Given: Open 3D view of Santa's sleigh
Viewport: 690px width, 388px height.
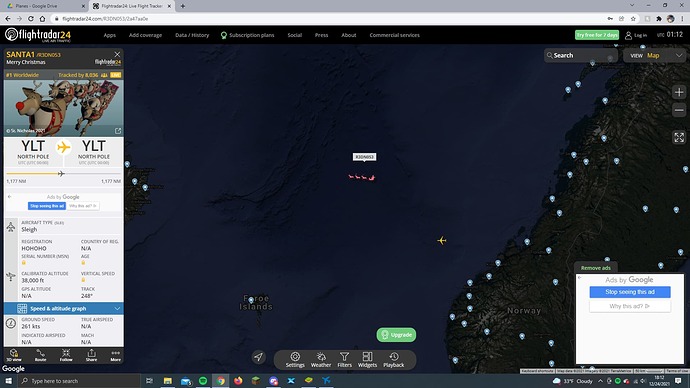Looking at the screenshot, I should 14,355.
